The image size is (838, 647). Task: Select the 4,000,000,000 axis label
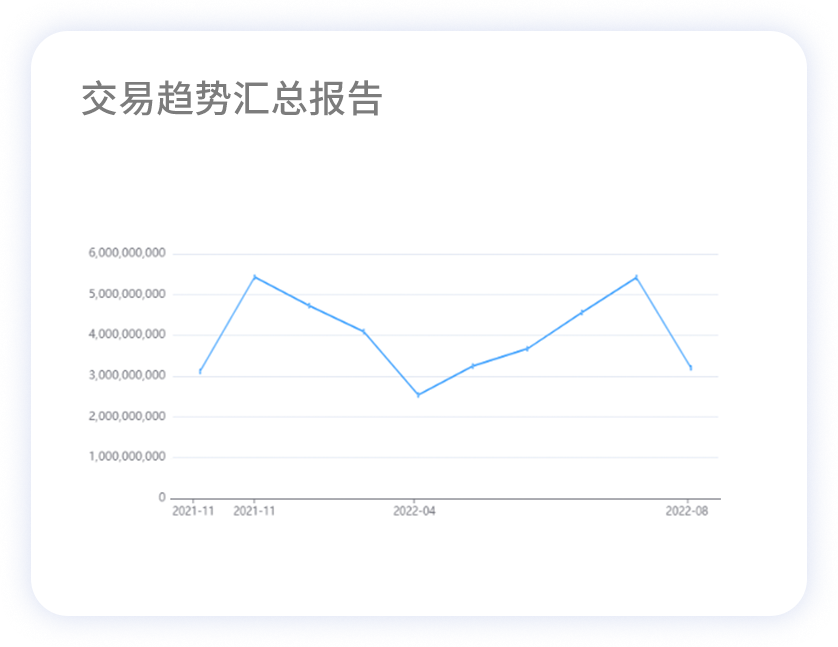pos(127,334)
